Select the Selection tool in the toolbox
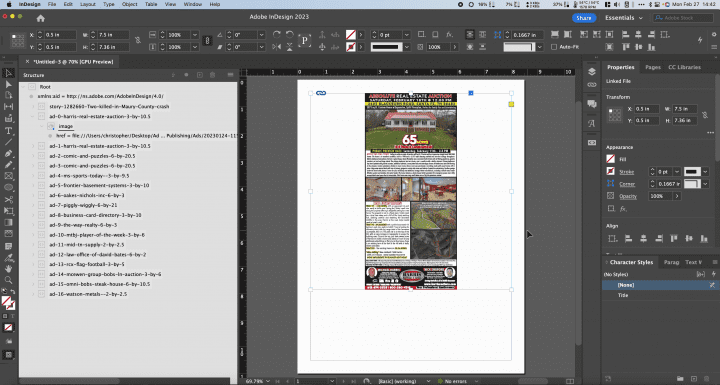 click(8, 73)
